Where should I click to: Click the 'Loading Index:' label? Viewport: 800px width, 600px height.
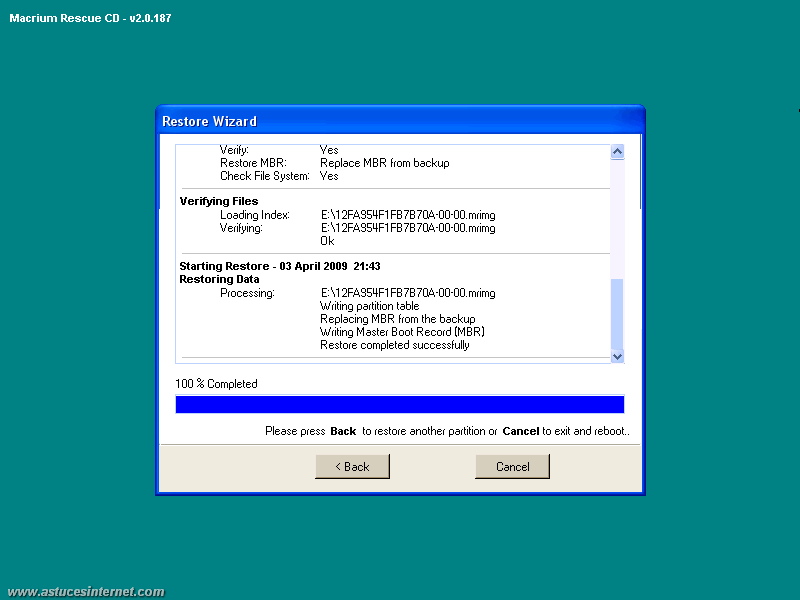(x=255, y=215)
